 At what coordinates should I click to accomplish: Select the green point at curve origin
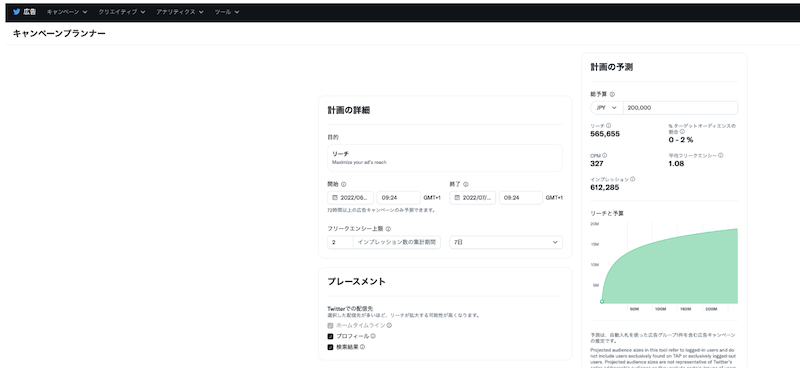coord(602,302)
